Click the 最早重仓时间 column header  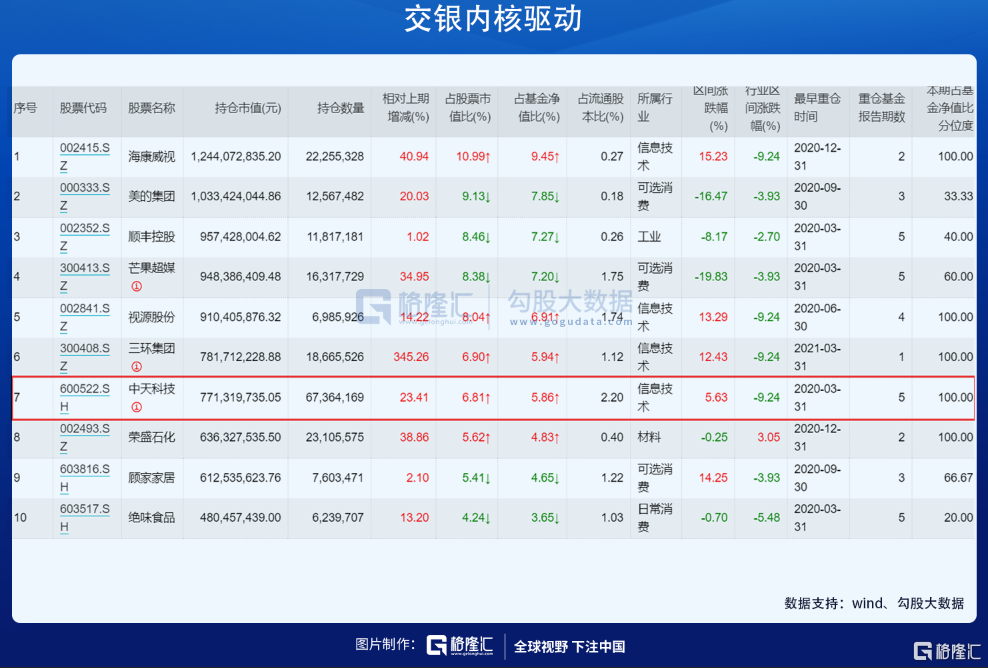[x=817, y=108]
